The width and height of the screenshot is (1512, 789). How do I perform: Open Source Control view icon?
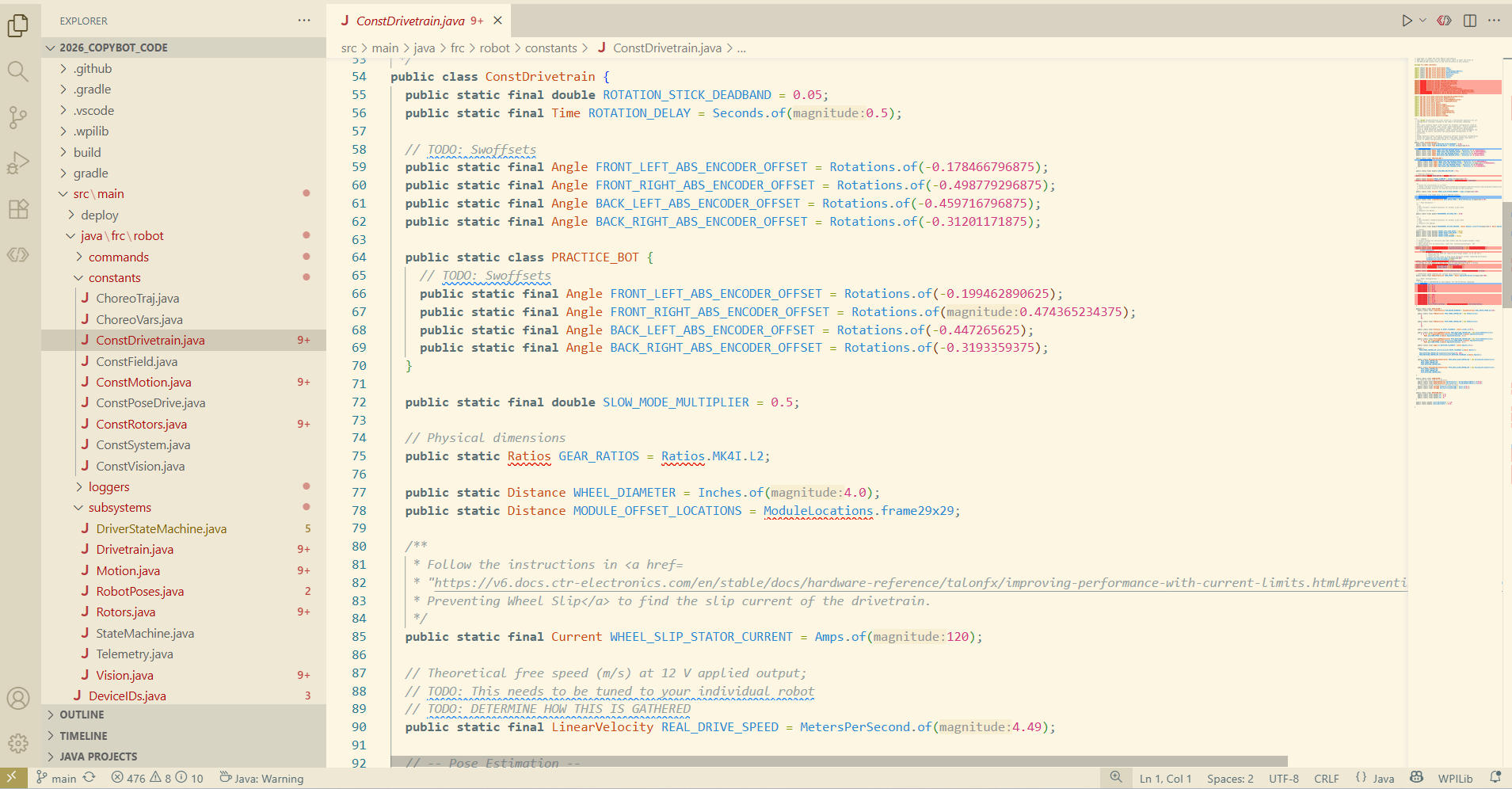18,118
